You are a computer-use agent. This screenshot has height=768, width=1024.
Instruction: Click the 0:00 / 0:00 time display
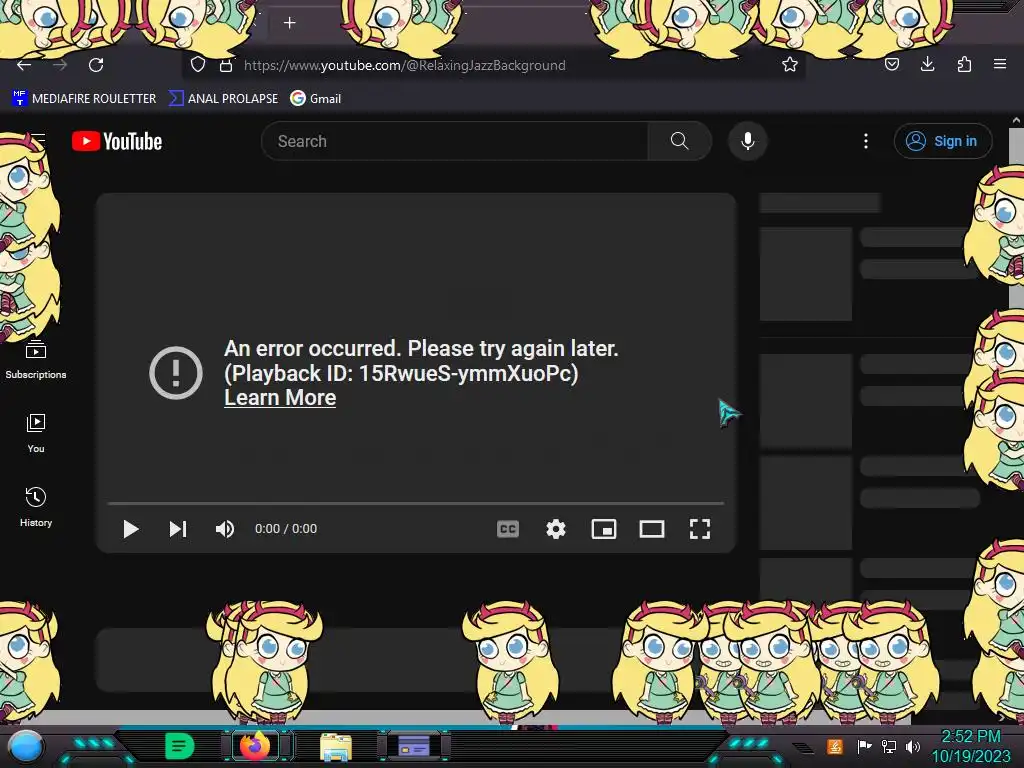pos(286,529)
